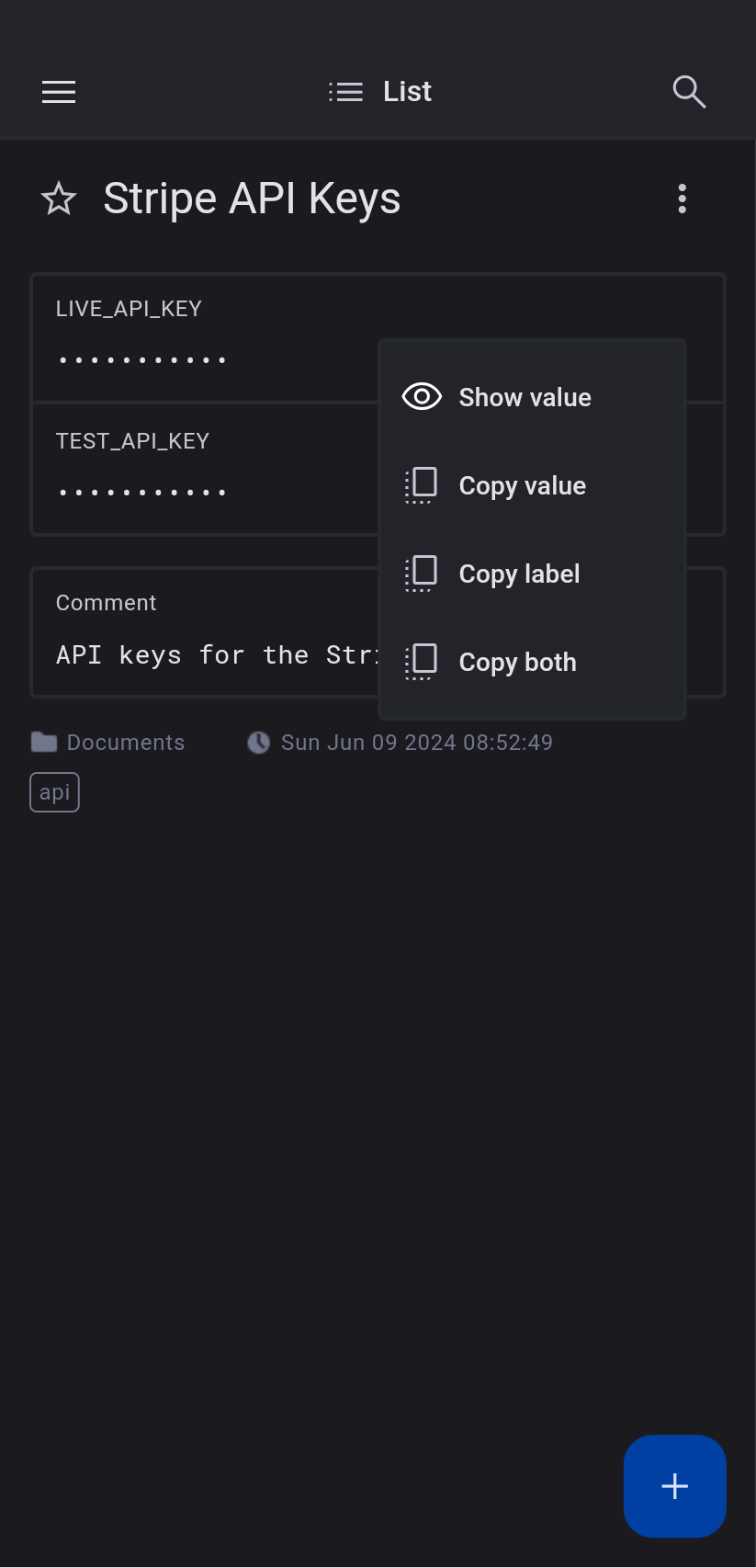
Task: Choose Copy value menu option
Action: click(x=522, y=485)
